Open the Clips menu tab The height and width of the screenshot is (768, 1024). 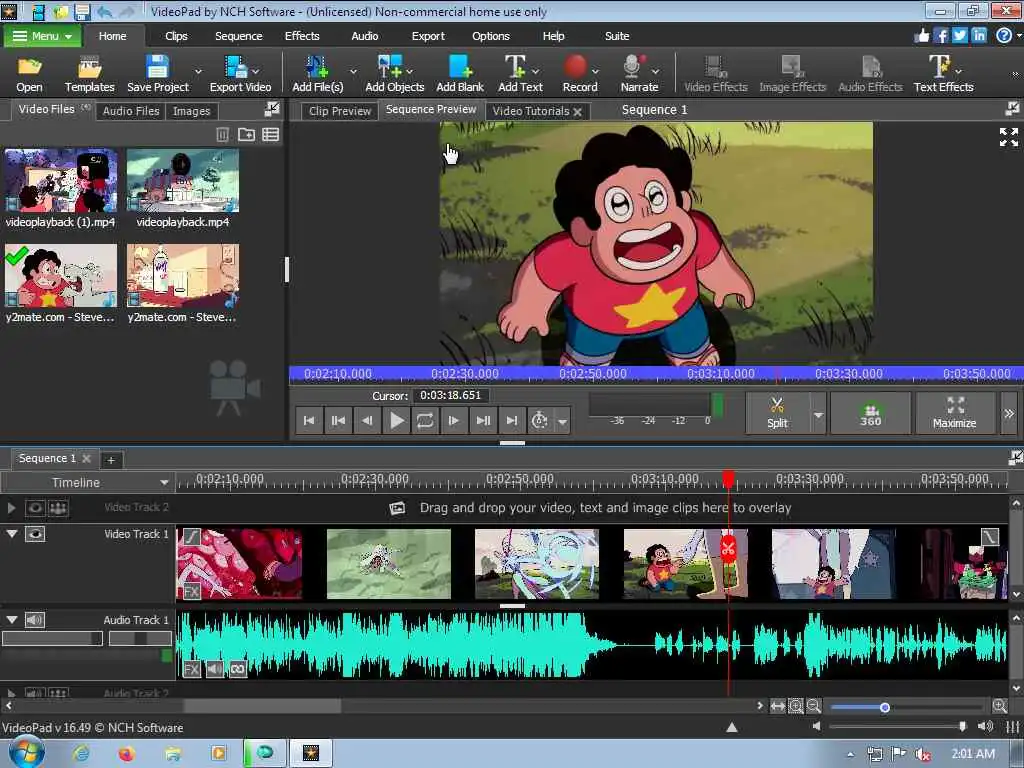click(176, 36)
